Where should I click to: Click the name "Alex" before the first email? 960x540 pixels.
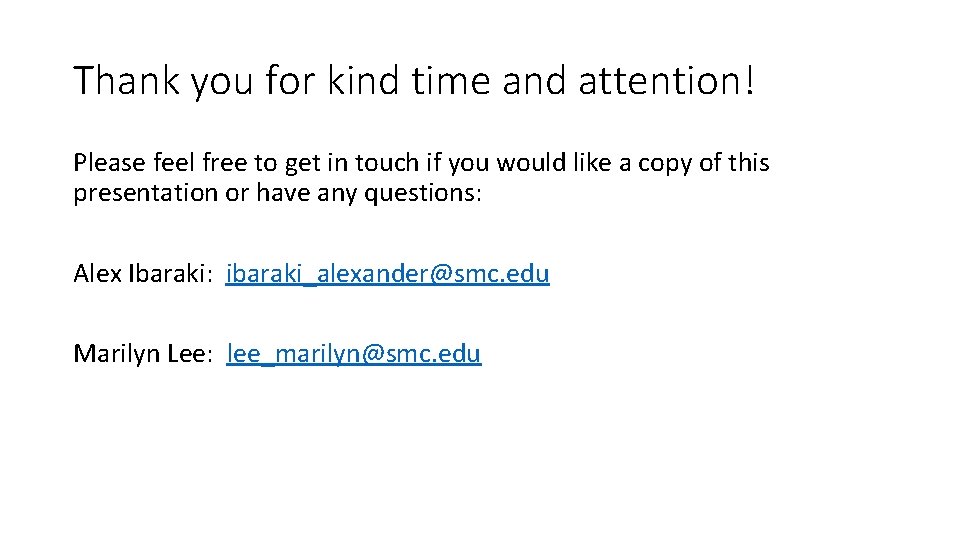[97, 273]
